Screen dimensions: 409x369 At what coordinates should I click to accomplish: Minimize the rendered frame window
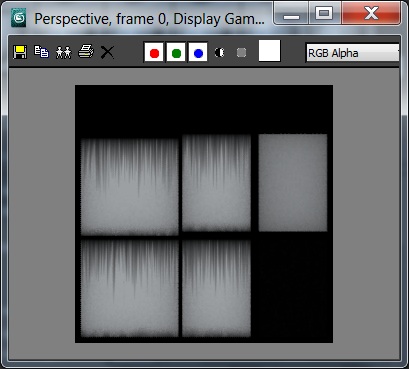(291, 14)
